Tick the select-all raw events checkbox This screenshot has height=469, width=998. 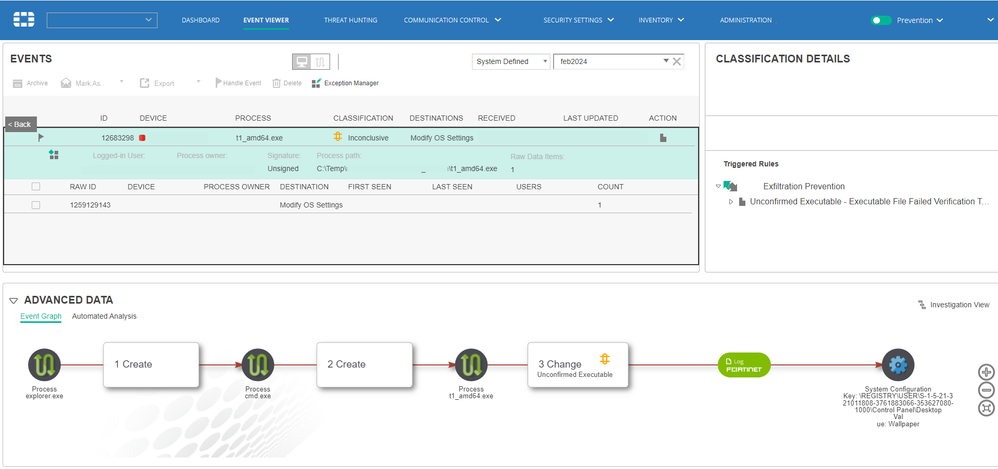tap(36, 187)
